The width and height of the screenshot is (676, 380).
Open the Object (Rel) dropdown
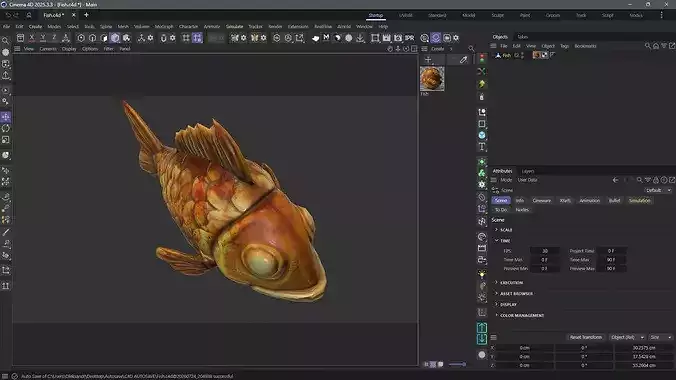pyautogui.click(x=627, y=337)
